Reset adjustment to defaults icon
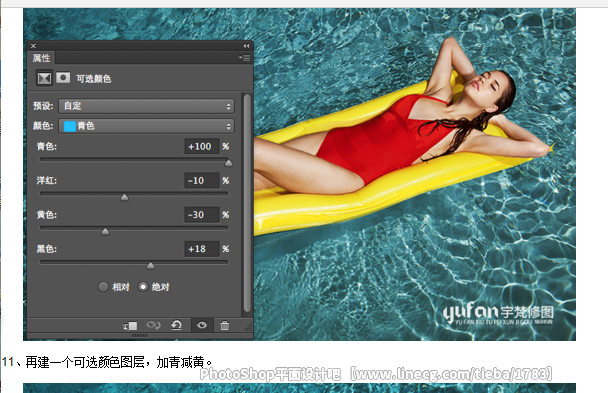This screenshot has width=608, height=393. (x=176, y=325)
